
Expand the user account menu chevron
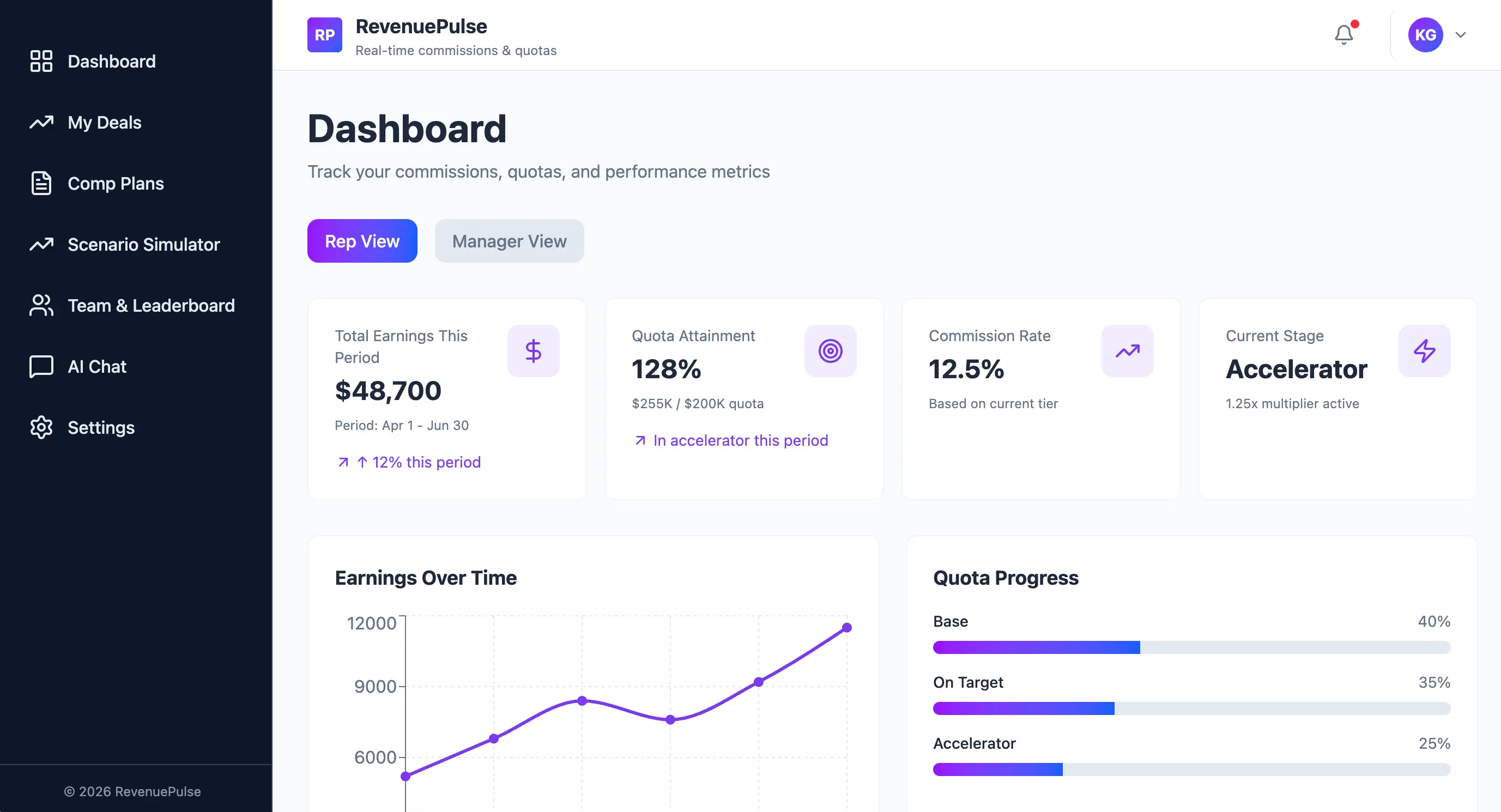1460,35
